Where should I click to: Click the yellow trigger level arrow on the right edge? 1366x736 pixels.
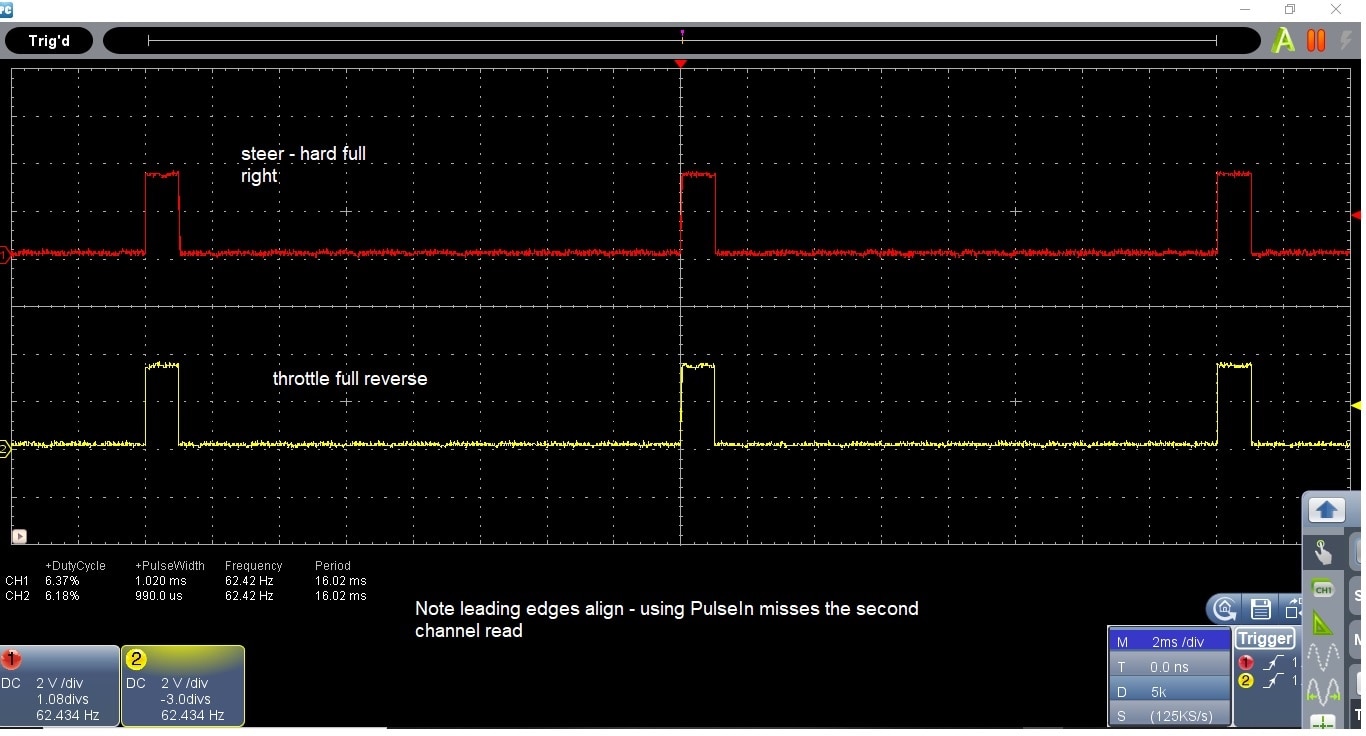(1356, 406)
